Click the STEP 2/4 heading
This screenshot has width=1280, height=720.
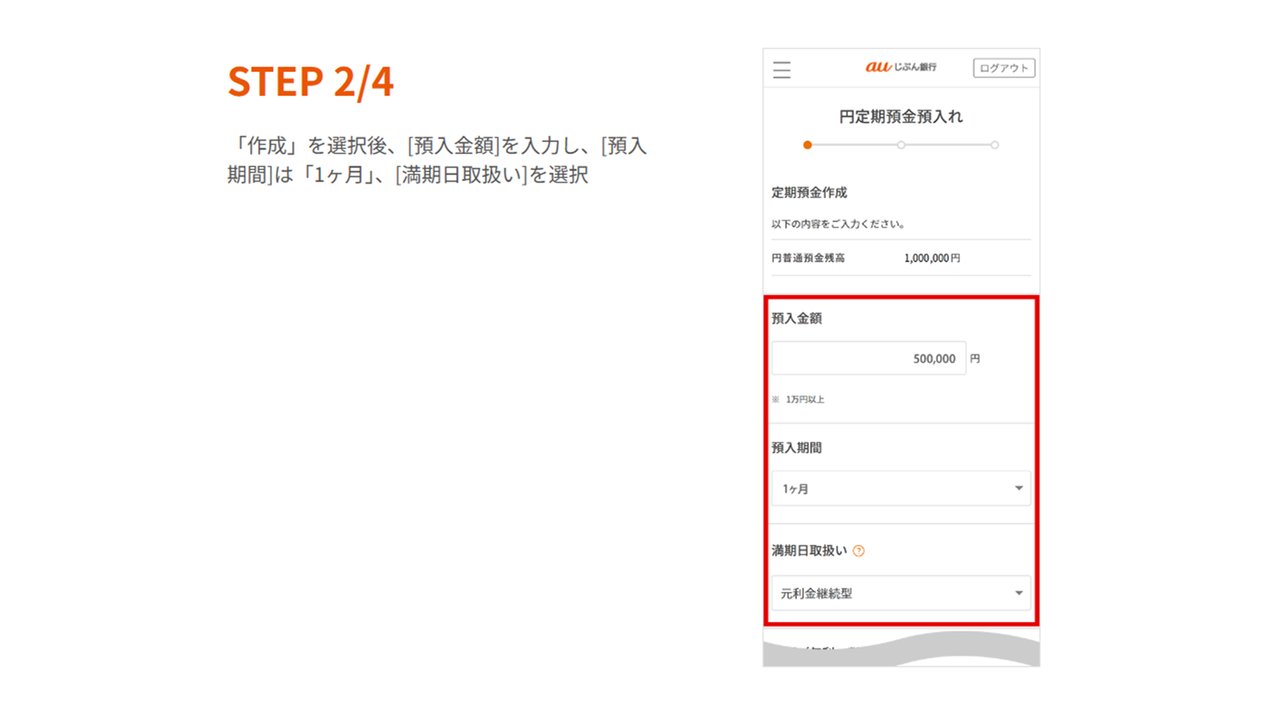click(x=311, y=82)
